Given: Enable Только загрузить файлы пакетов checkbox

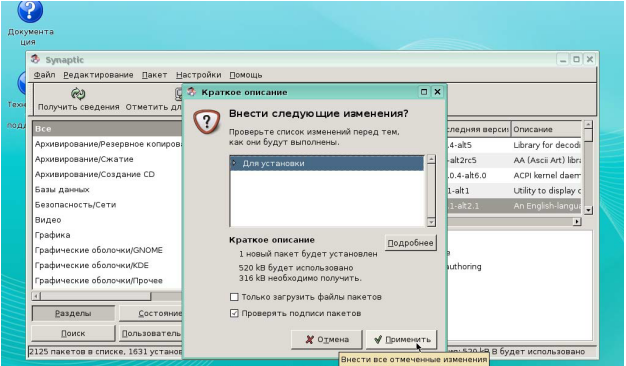Looking at the screenshot, I should point(234,297).
